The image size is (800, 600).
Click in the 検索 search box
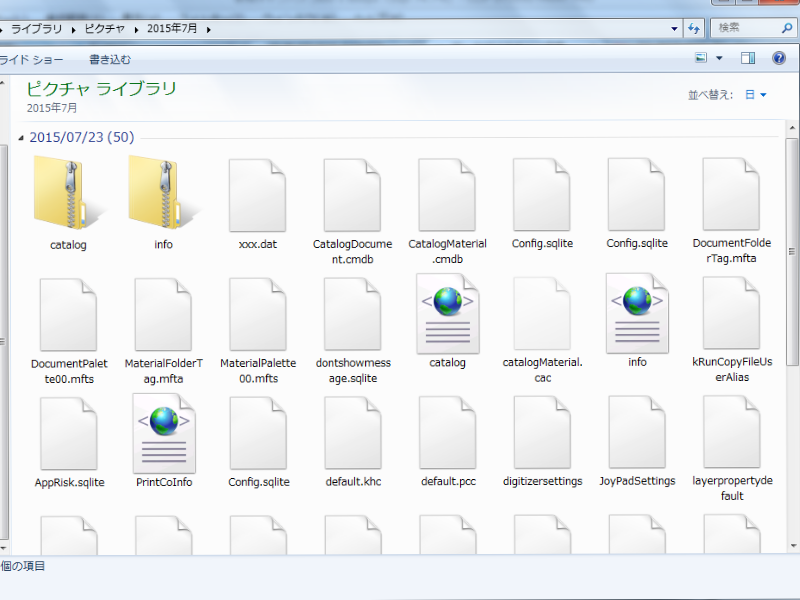(x=742, y=28)
